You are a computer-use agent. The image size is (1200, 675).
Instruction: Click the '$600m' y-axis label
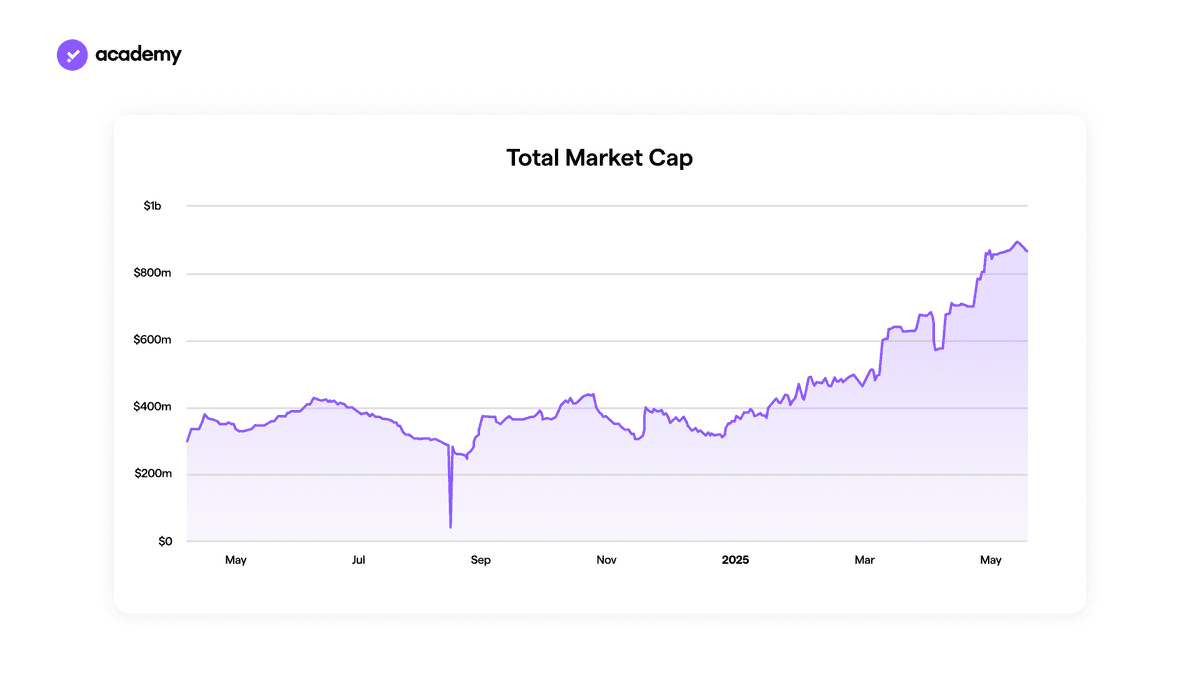[x=153, y=340]
